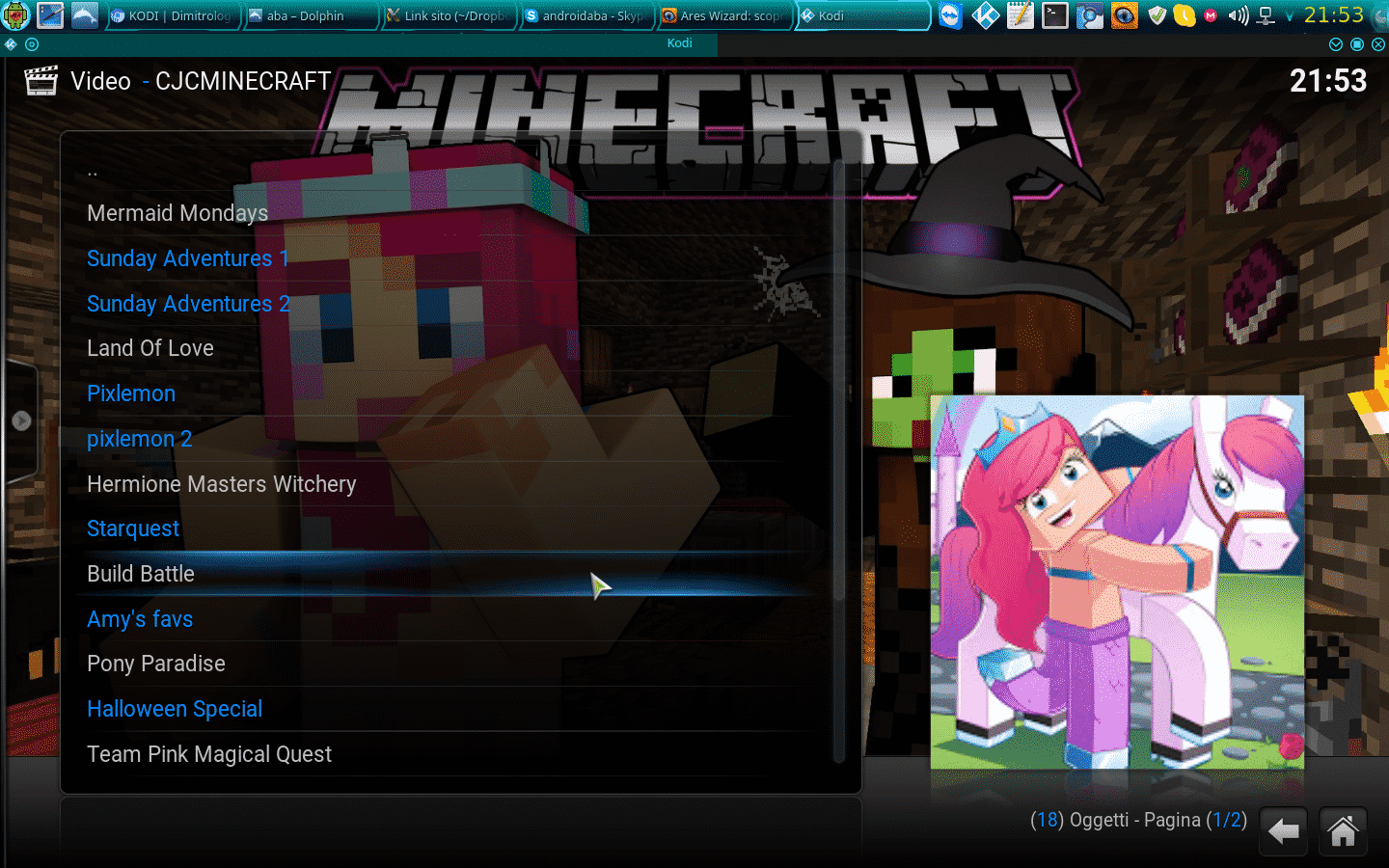
Task: Switch to KODI | Dimitrology browser task
Action: click(x=173, y=15)
